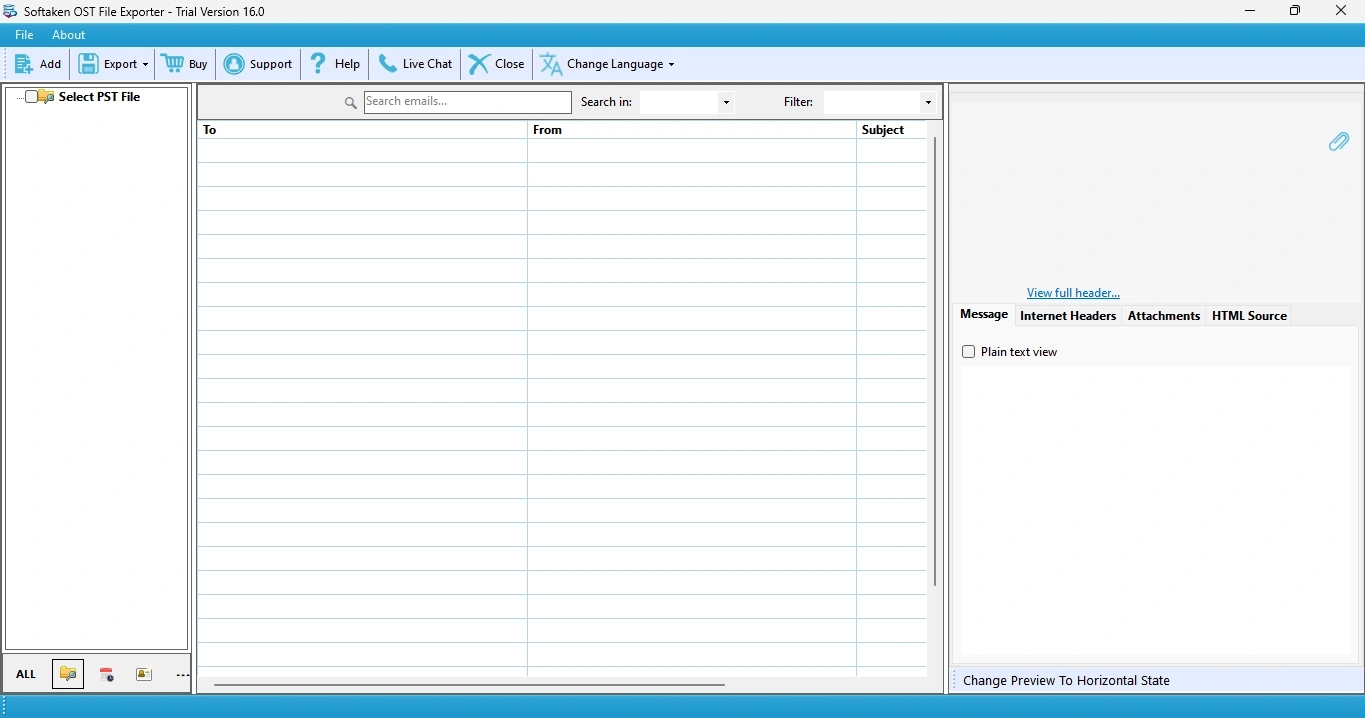Open the View full header link
The image size is (1365, 718).
(x=1073, y=293)
